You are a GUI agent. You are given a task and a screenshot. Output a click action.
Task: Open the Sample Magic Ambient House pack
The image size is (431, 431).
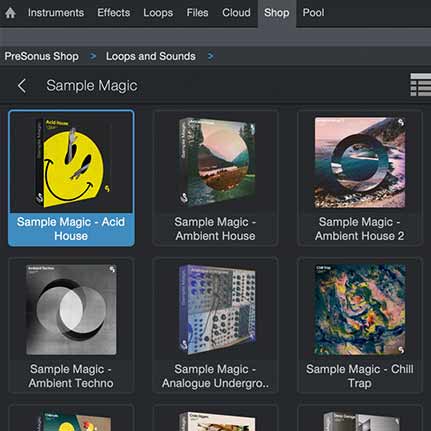click(215, 178)
